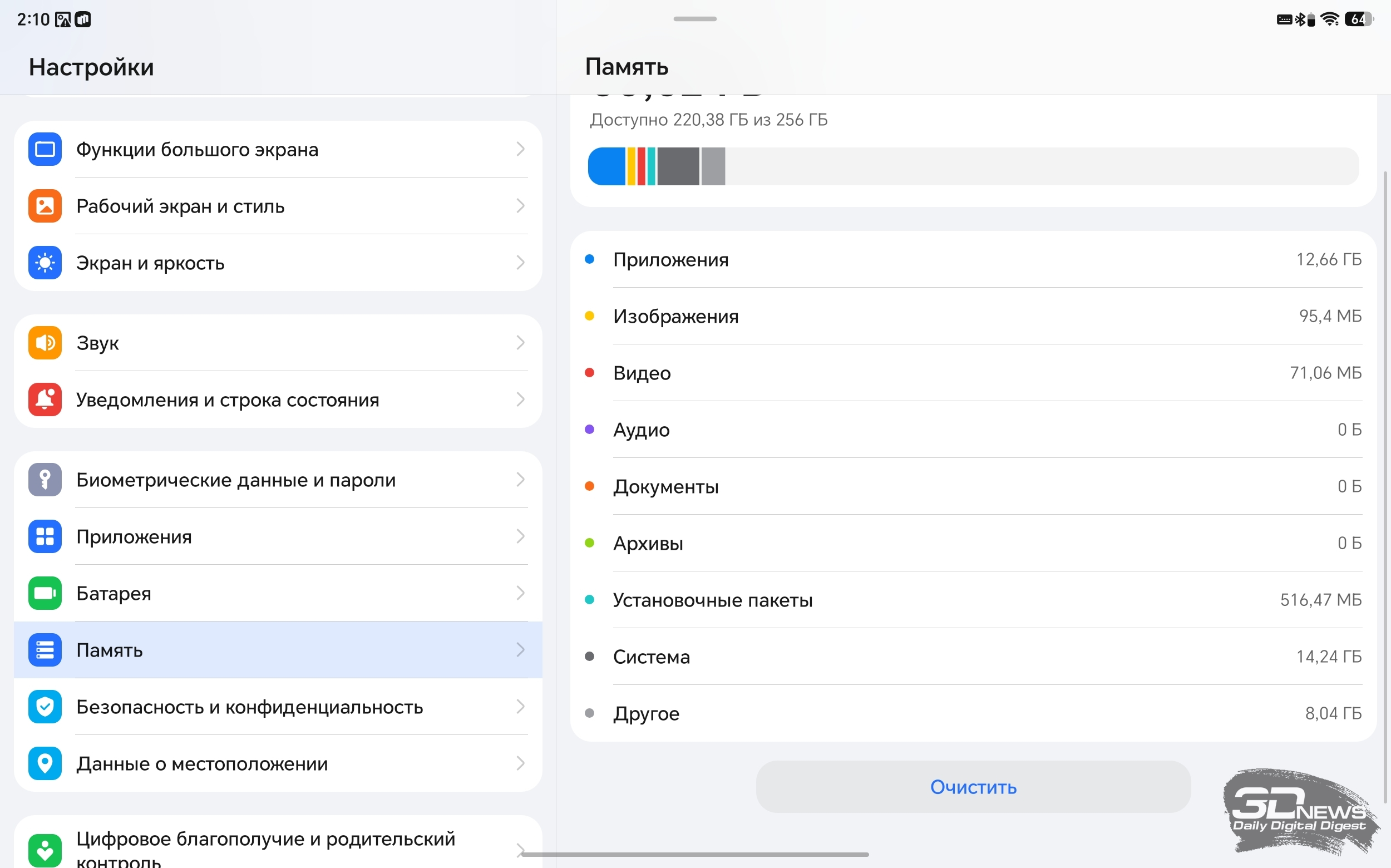1391x868 pixels.
Task: Tap the biometrics key icon
Action: (45, 480)
